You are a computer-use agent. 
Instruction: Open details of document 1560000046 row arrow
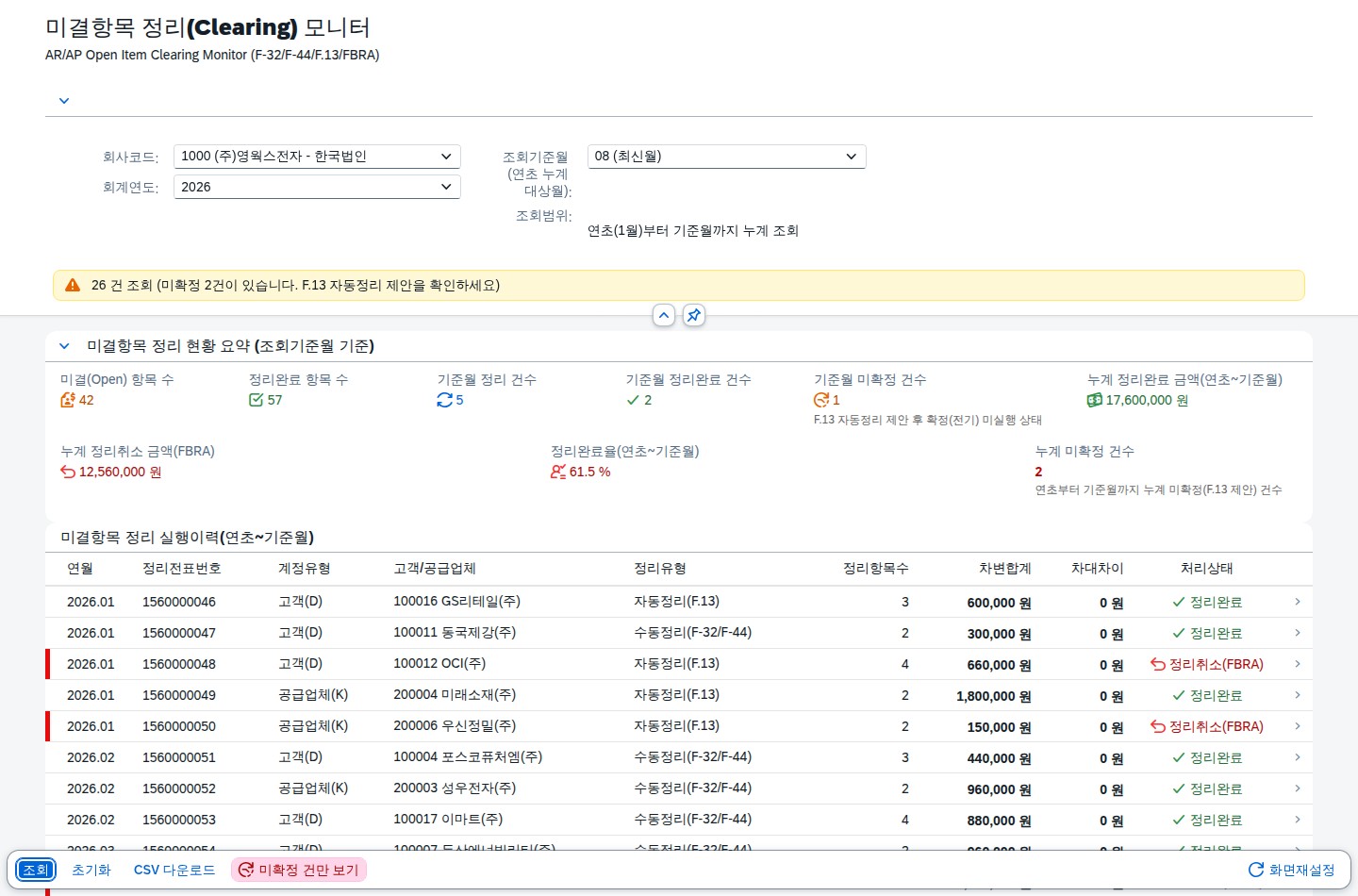click(x=1298, y=602)
